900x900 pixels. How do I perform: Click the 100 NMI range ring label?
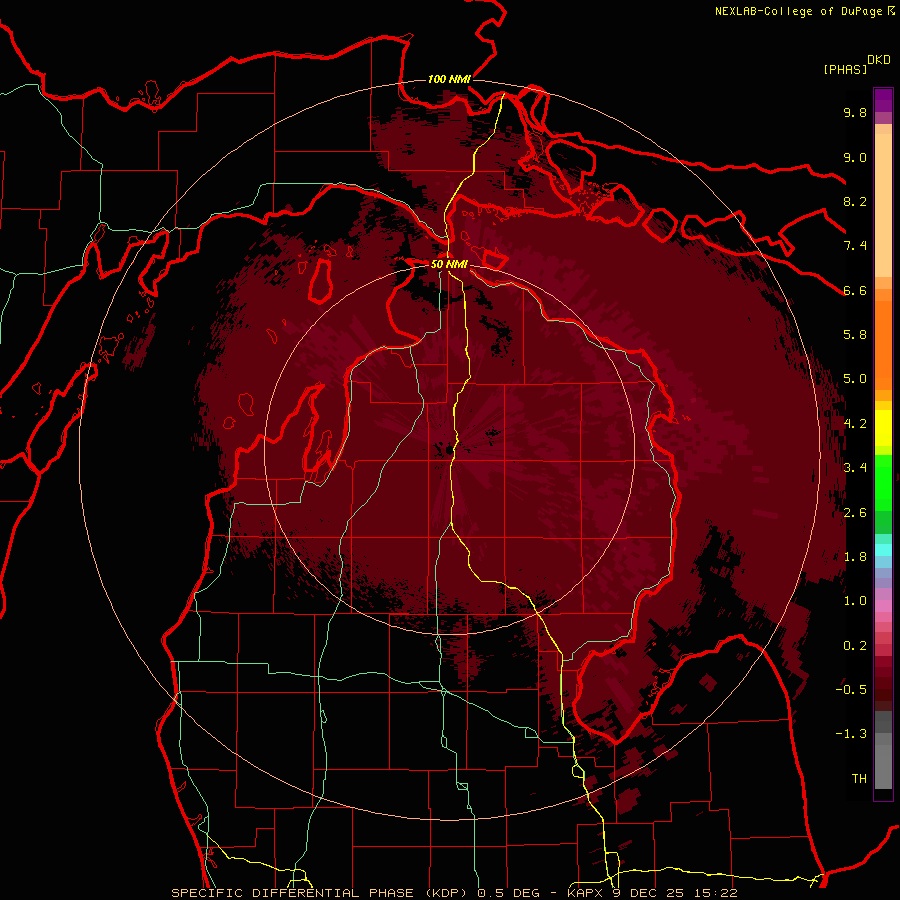coord(449,79)
